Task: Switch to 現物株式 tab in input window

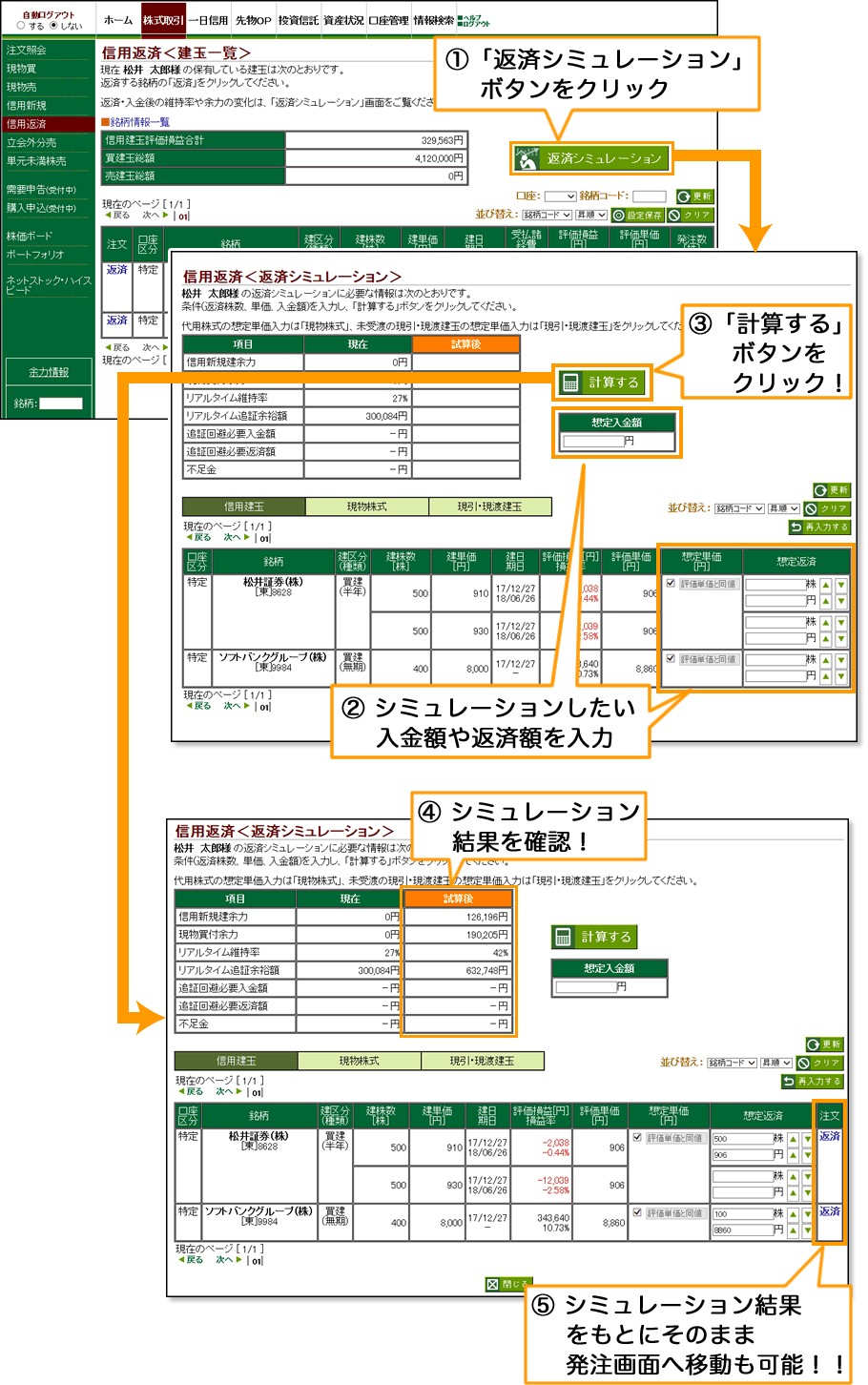Action: click(367, 506)
